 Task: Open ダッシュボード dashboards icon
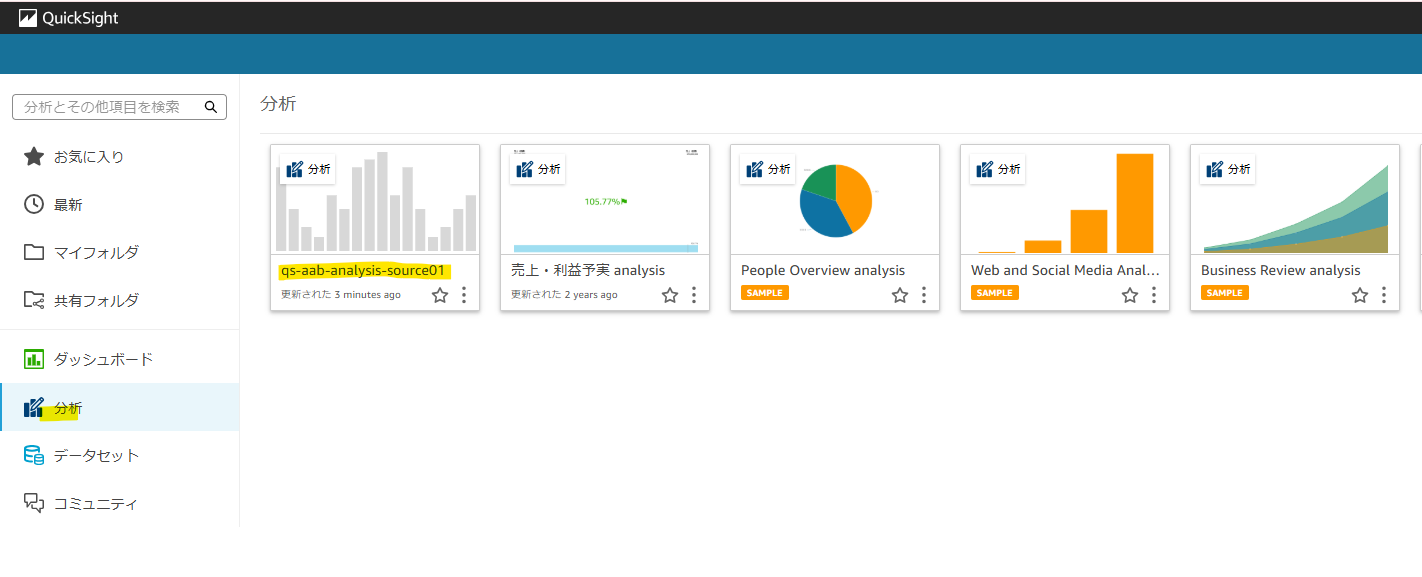[34, 359]
